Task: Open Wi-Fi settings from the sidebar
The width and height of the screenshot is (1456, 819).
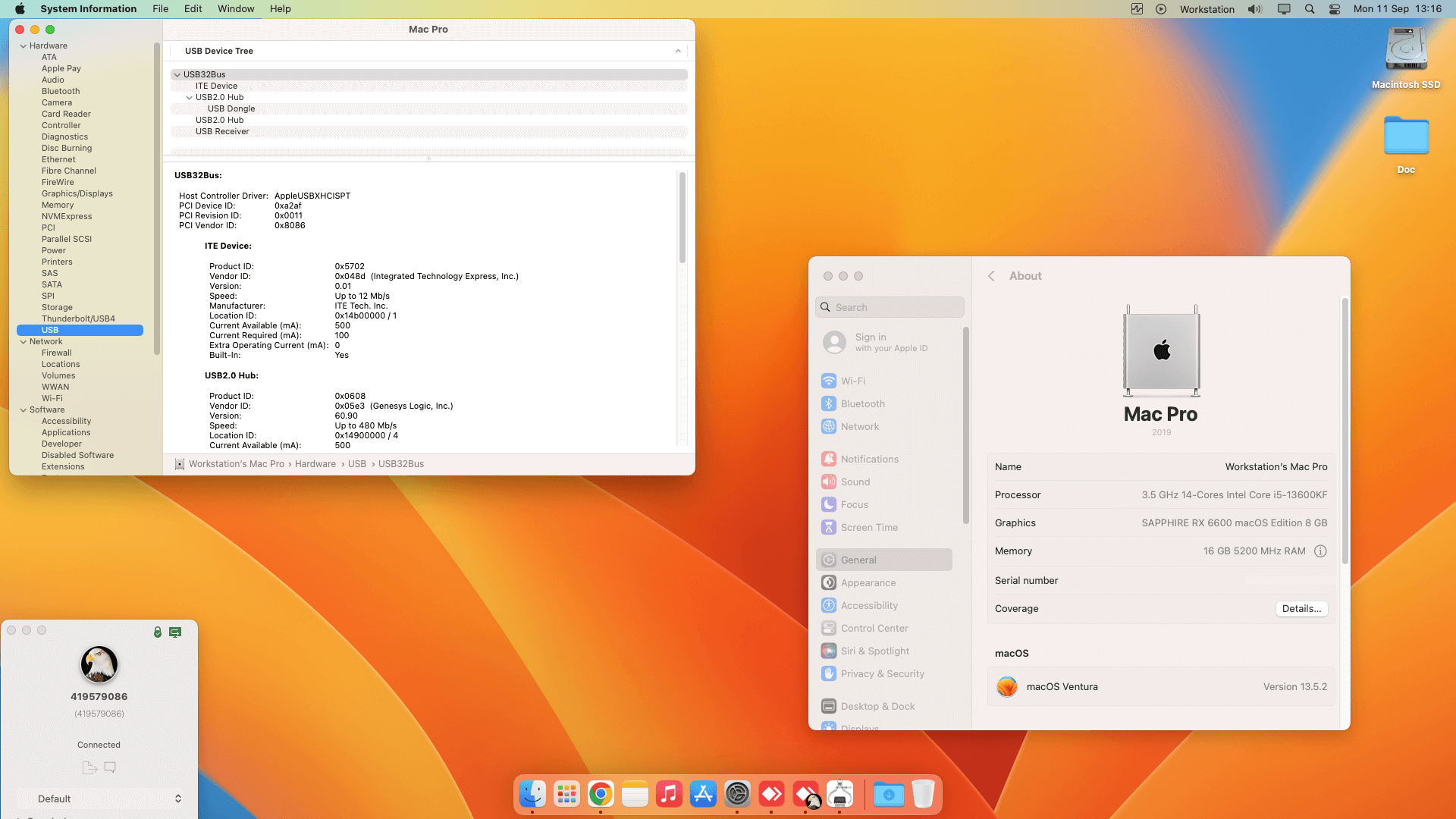Action: tap(852, 381)
